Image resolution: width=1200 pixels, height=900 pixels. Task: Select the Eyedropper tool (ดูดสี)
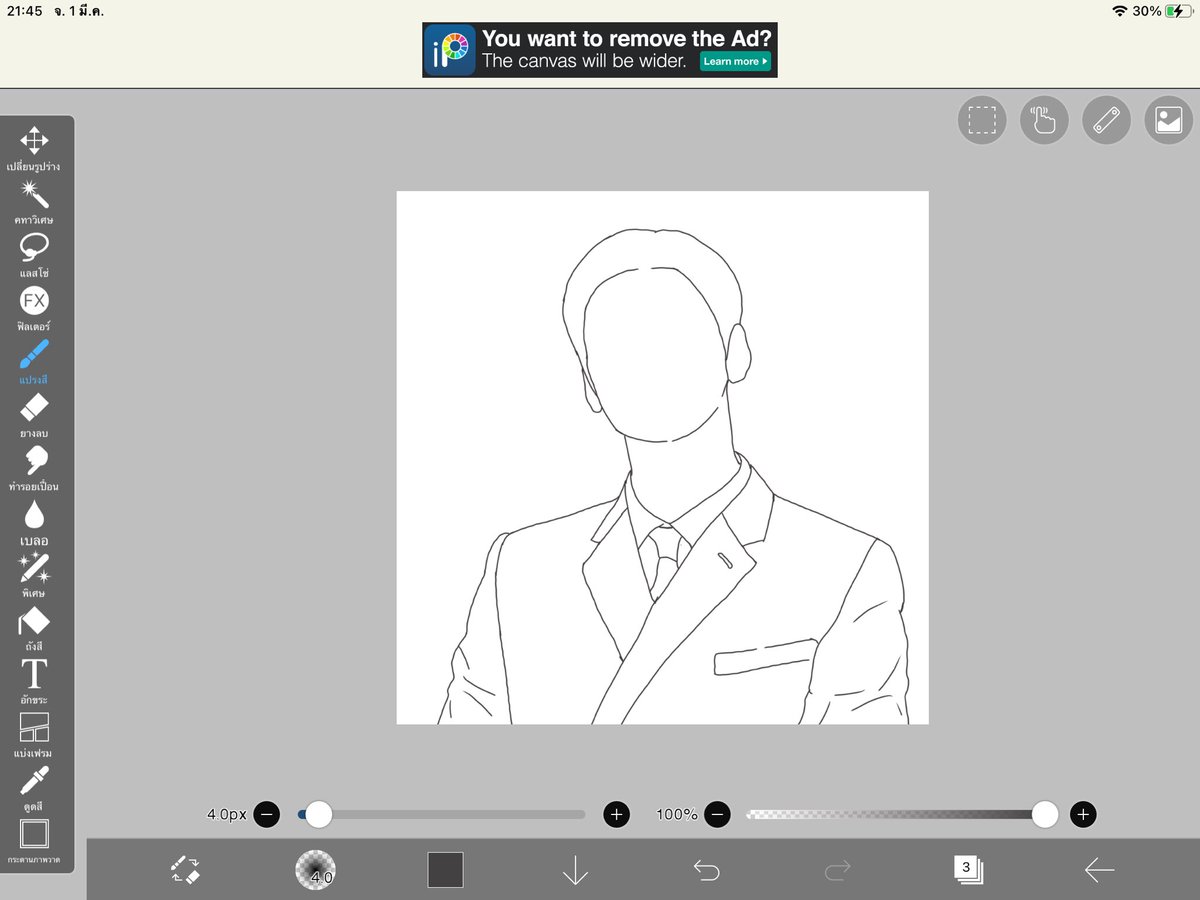pos(34,789)
